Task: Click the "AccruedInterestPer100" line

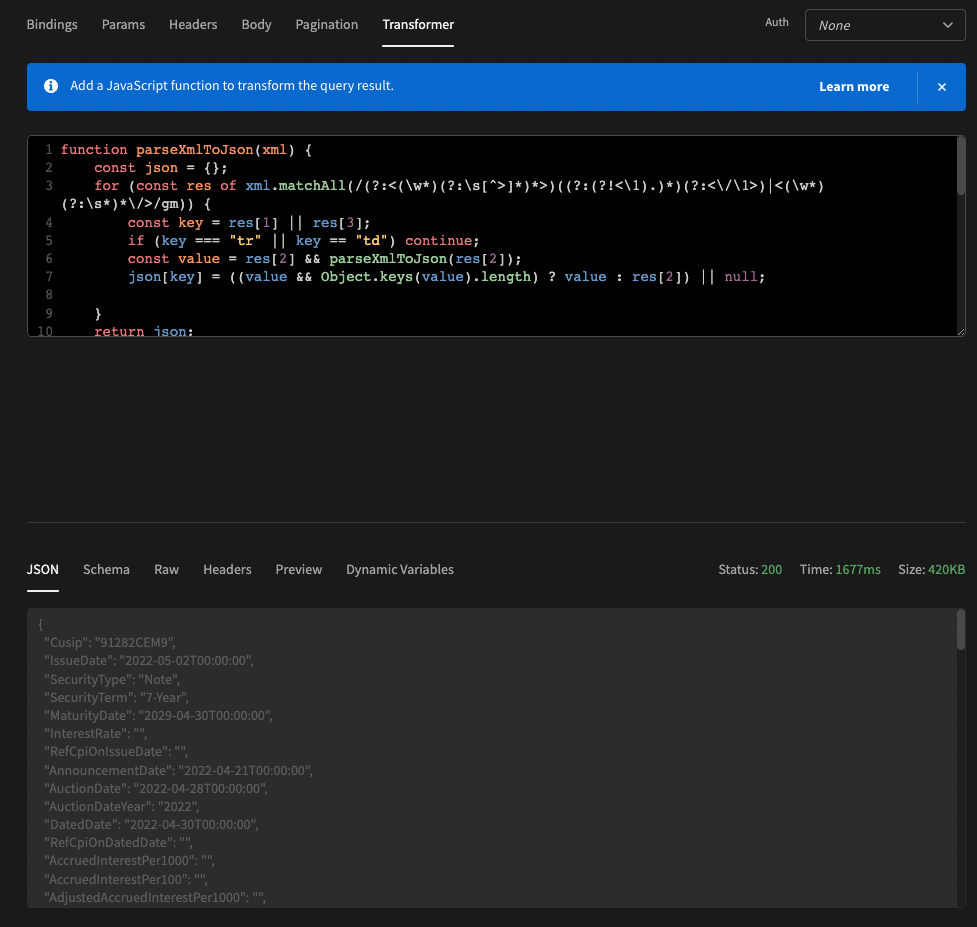Action: (126, 879)
